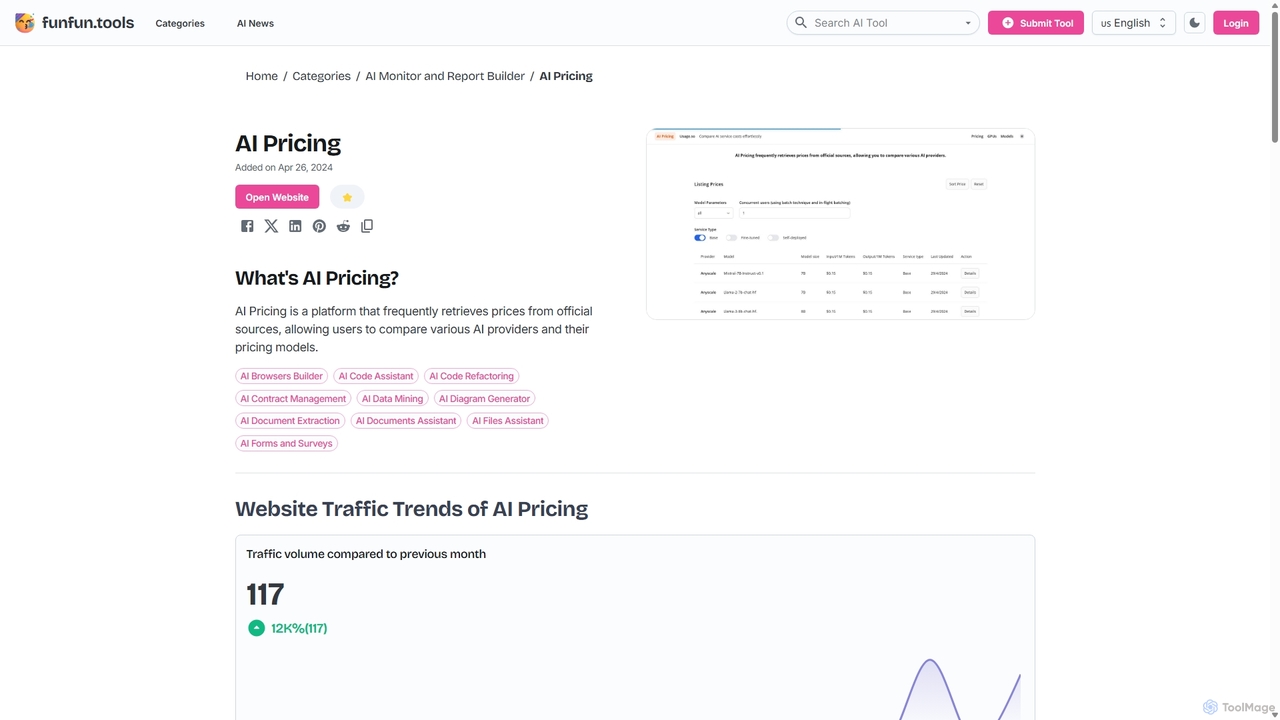The height and width of the screenshot is (720, 1280).
Task: Click the "Website Traffic Trends of AI Pricing" heading
Action: tap(411, 509)
